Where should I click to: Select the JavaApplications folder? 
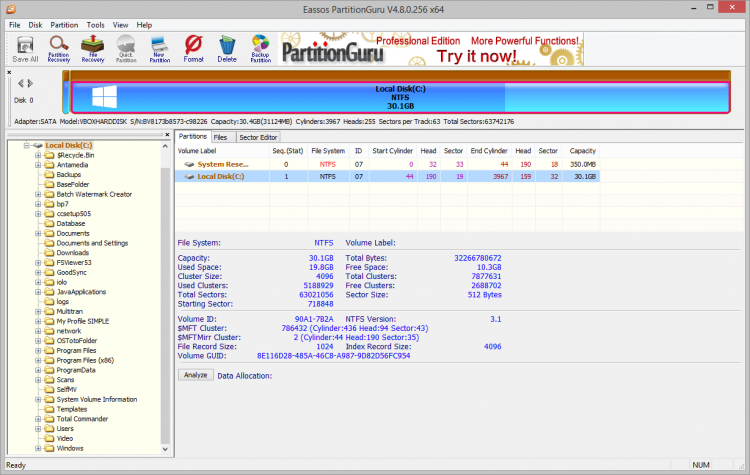(81, 292)
